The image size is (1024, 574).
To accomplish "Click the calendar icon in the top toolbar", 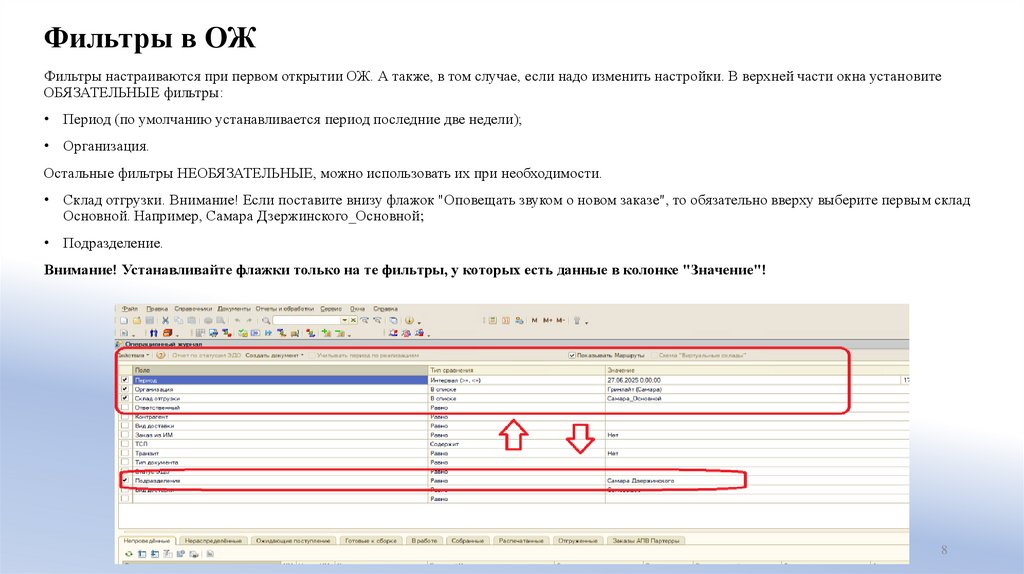I will pyautogui.click(x=506, y=321).
